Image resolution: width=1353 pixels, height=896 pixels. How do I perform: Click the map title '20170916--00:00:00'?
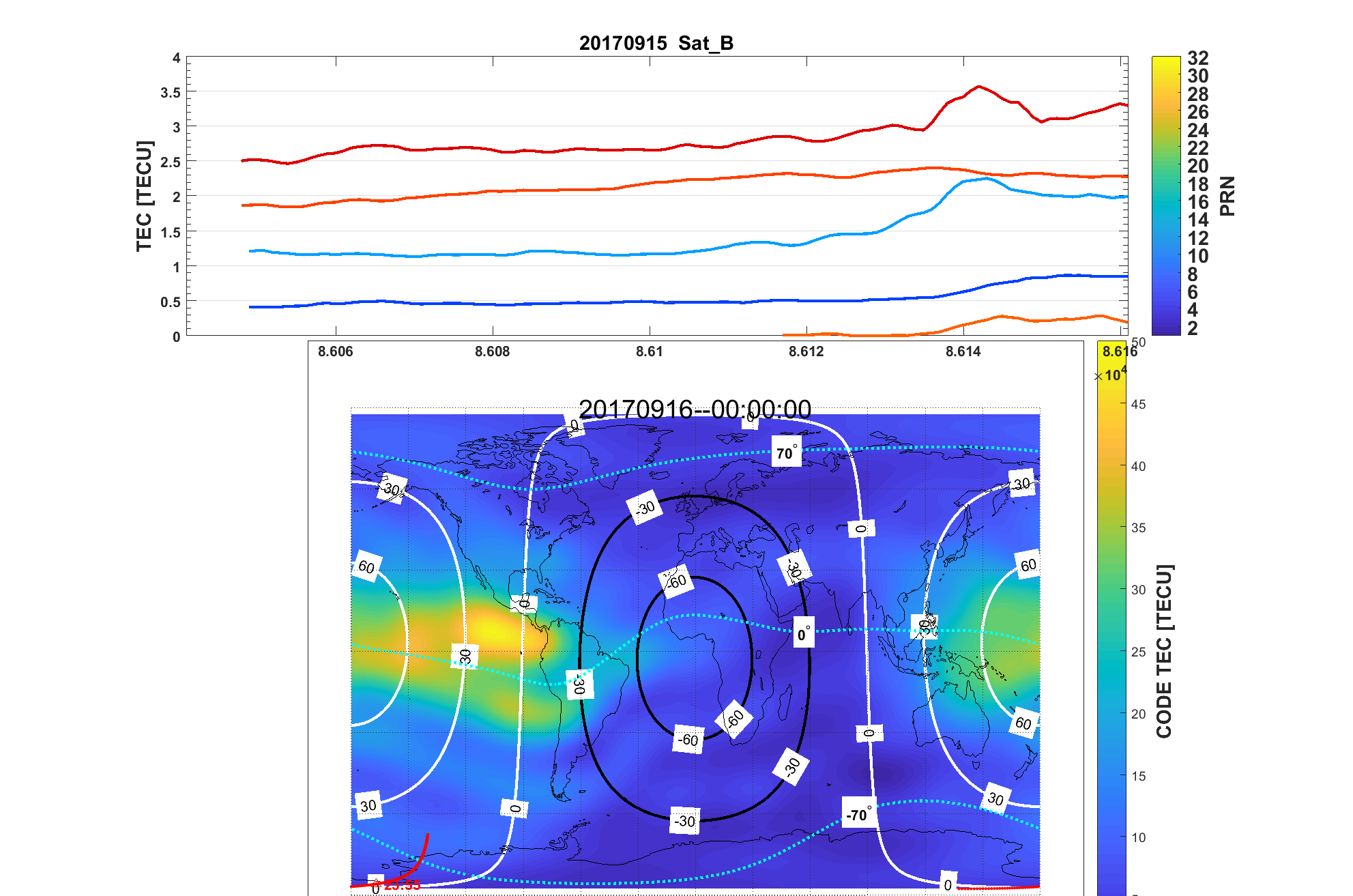[695, 409]
